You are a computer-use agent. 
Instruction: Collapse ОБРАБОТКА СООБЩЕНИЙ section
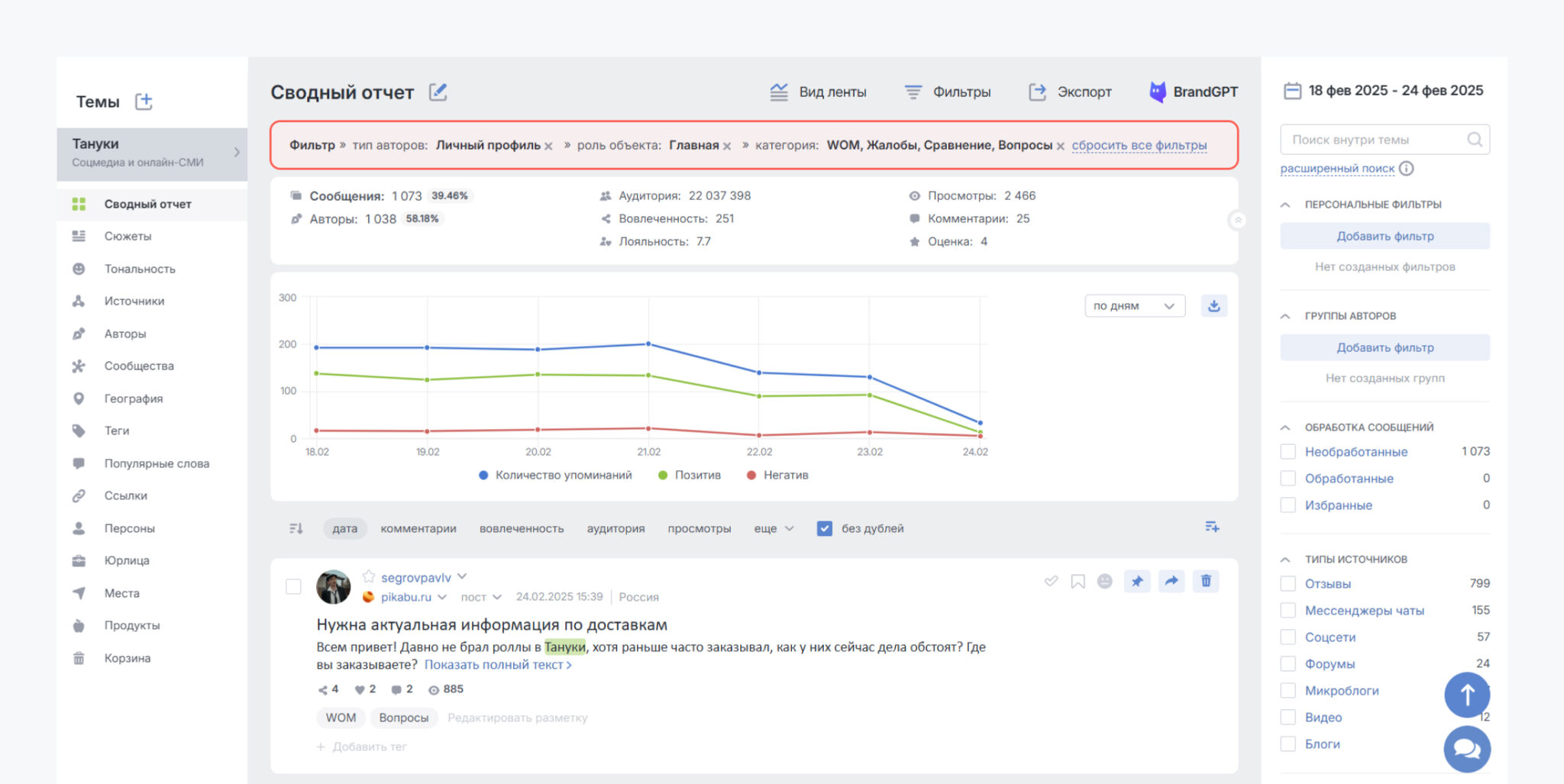[x=1285, y=427]
